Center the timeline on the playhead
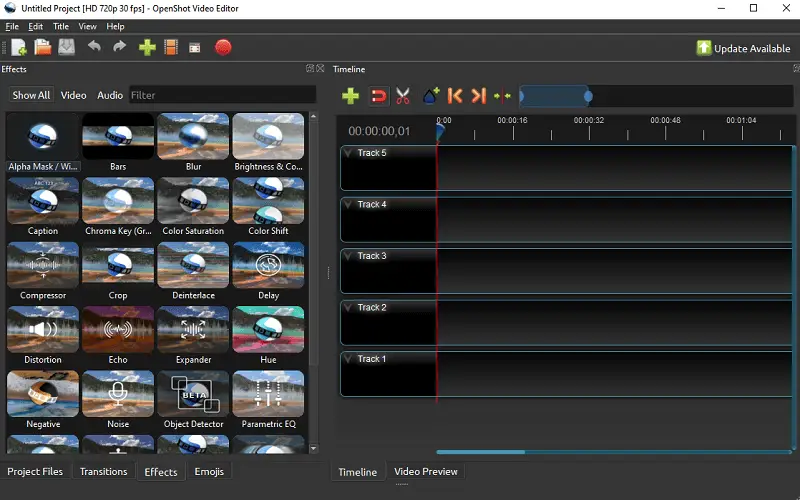Image resolution: width=800 pixels, height=500 pixels. tap(503, 96)
